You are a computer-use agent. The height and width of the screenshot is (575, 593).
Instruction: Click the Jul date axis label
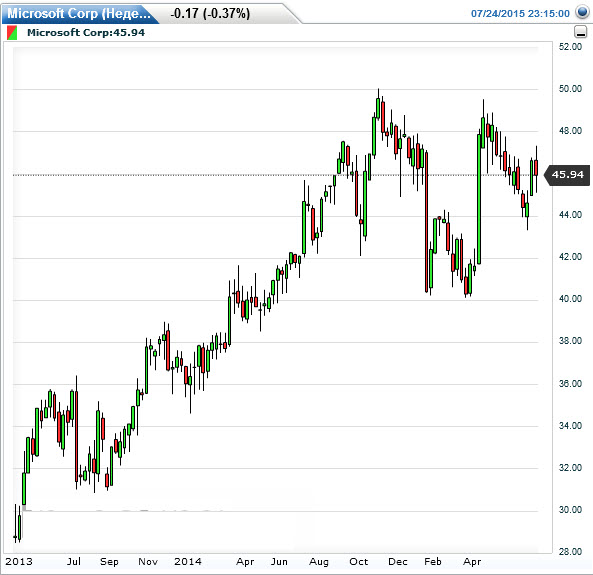[74, 561]
